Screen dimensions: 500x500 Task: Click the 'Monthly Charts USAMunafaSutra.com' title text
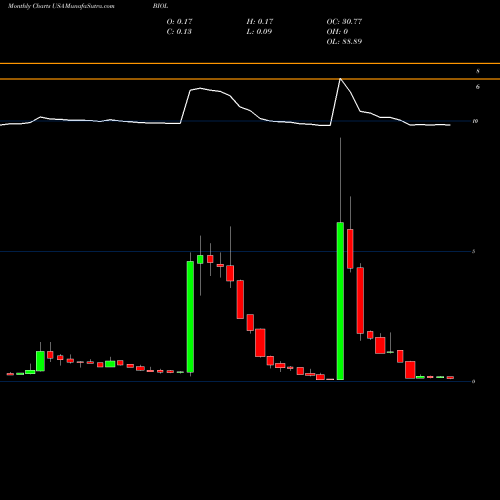[x=61, y=6]
